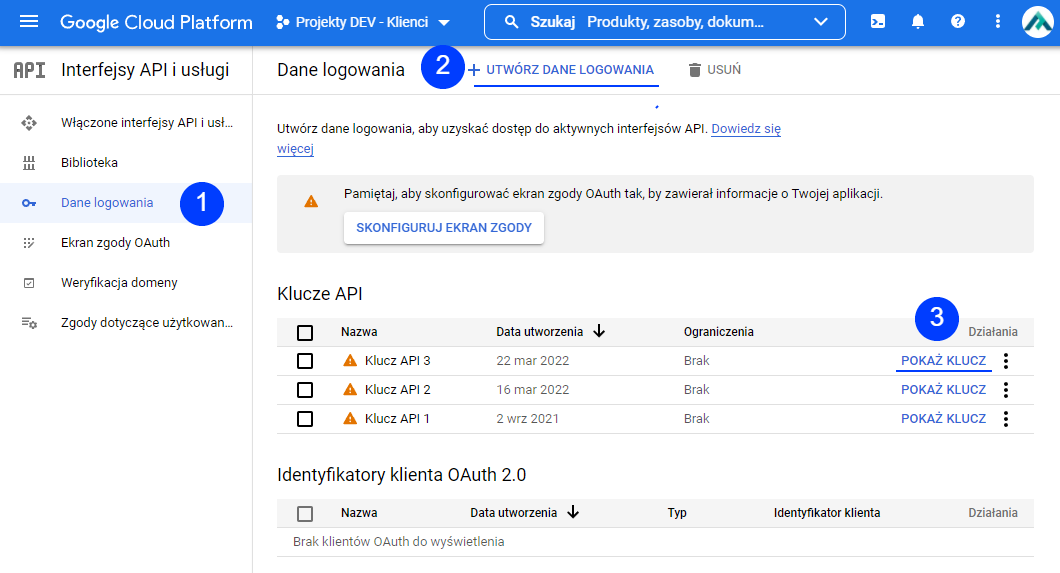Expand the search bar dropdown chevron
1060x573 pixels.
click(821, 22)
